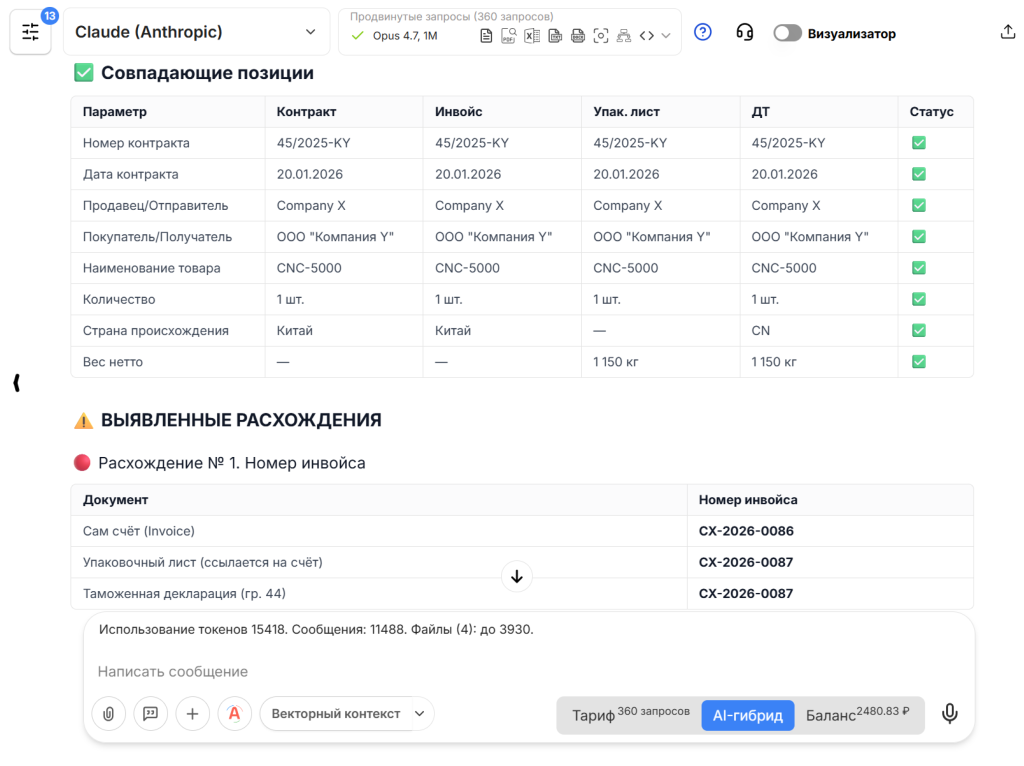This screenshot has height=766, width=1024.
Task: Open the blue question mark help icon
Action: click(703, 32)
